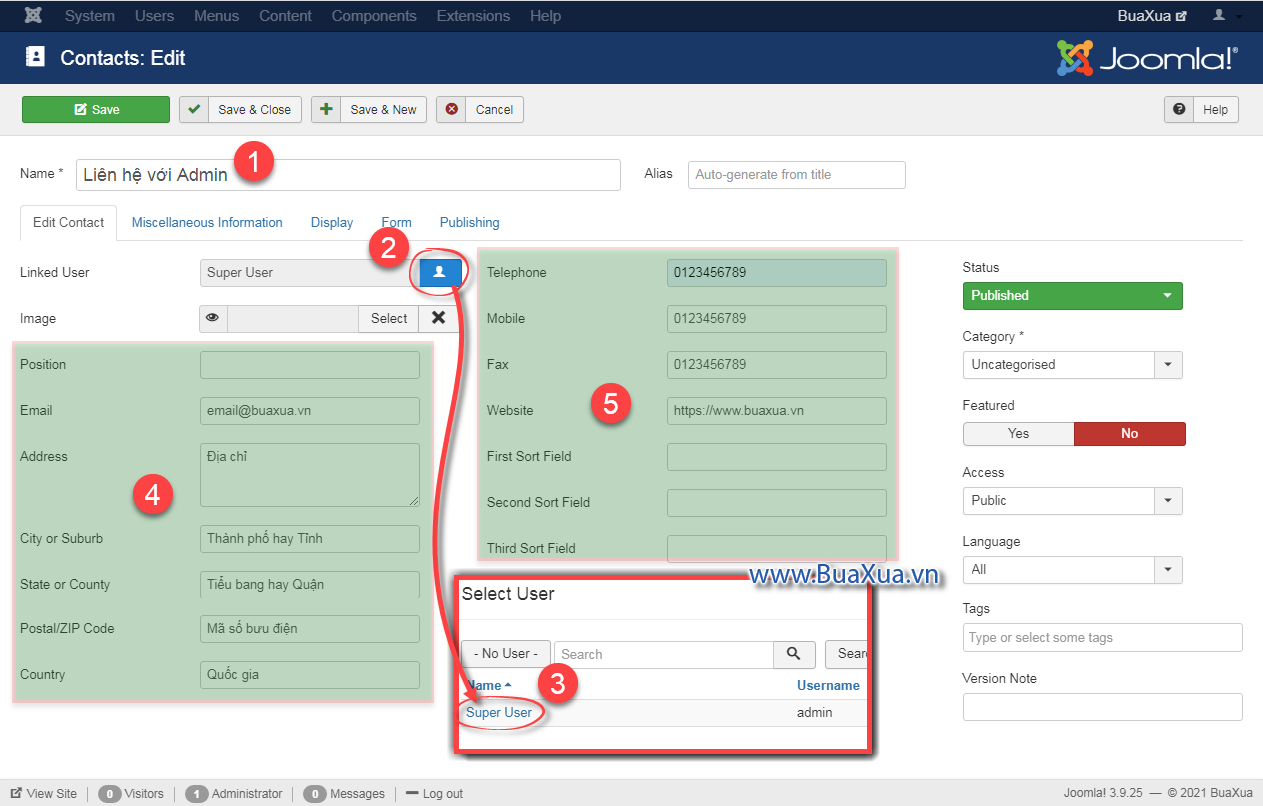Clear the selected image with X button
Screen dimensions: 1263x806
438,319
